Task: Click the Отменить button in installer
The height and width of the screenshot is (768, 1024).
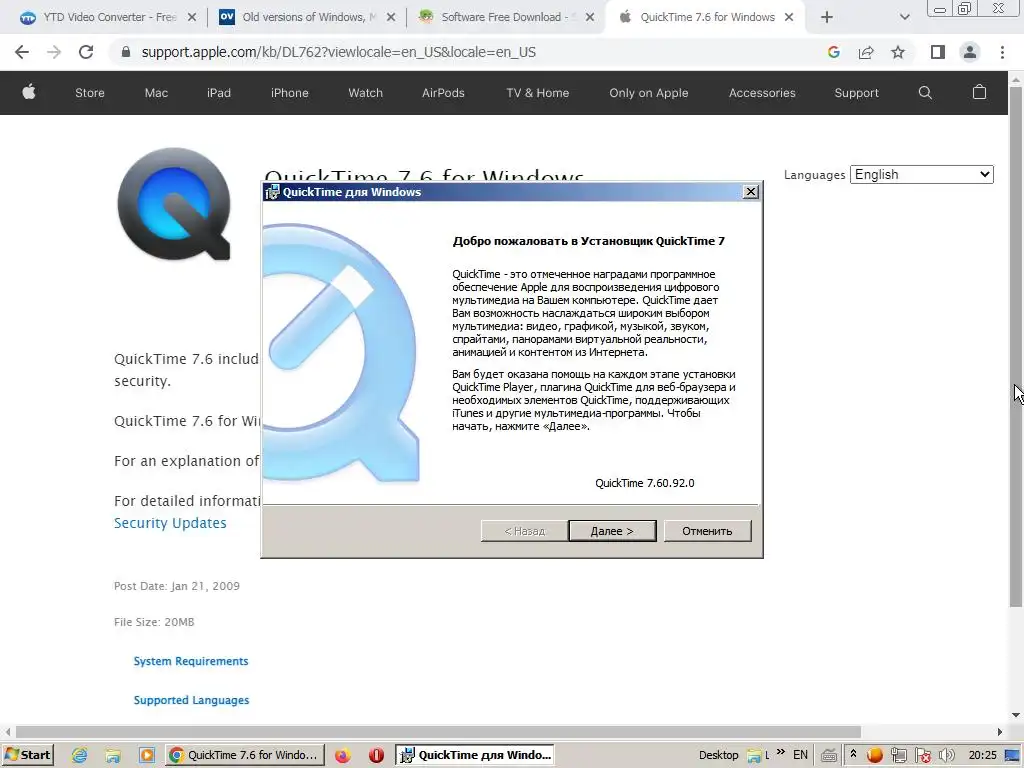Action: click(x=707, y=531)
